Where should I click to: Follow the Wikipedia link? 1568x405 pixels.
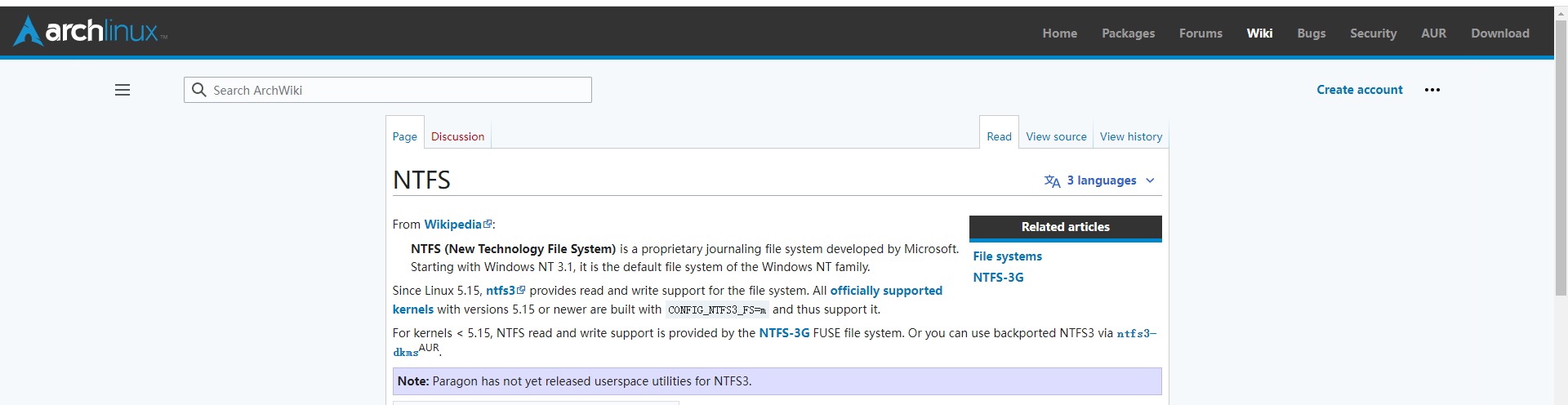pyautogui.click(x=453, y=225)
